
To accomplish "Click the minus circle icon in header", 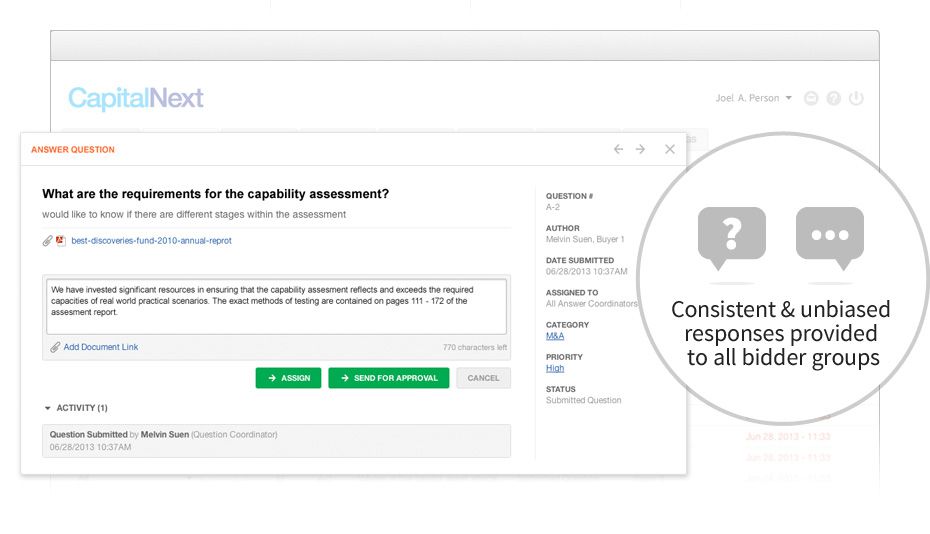I will click(x=811, y=98).
